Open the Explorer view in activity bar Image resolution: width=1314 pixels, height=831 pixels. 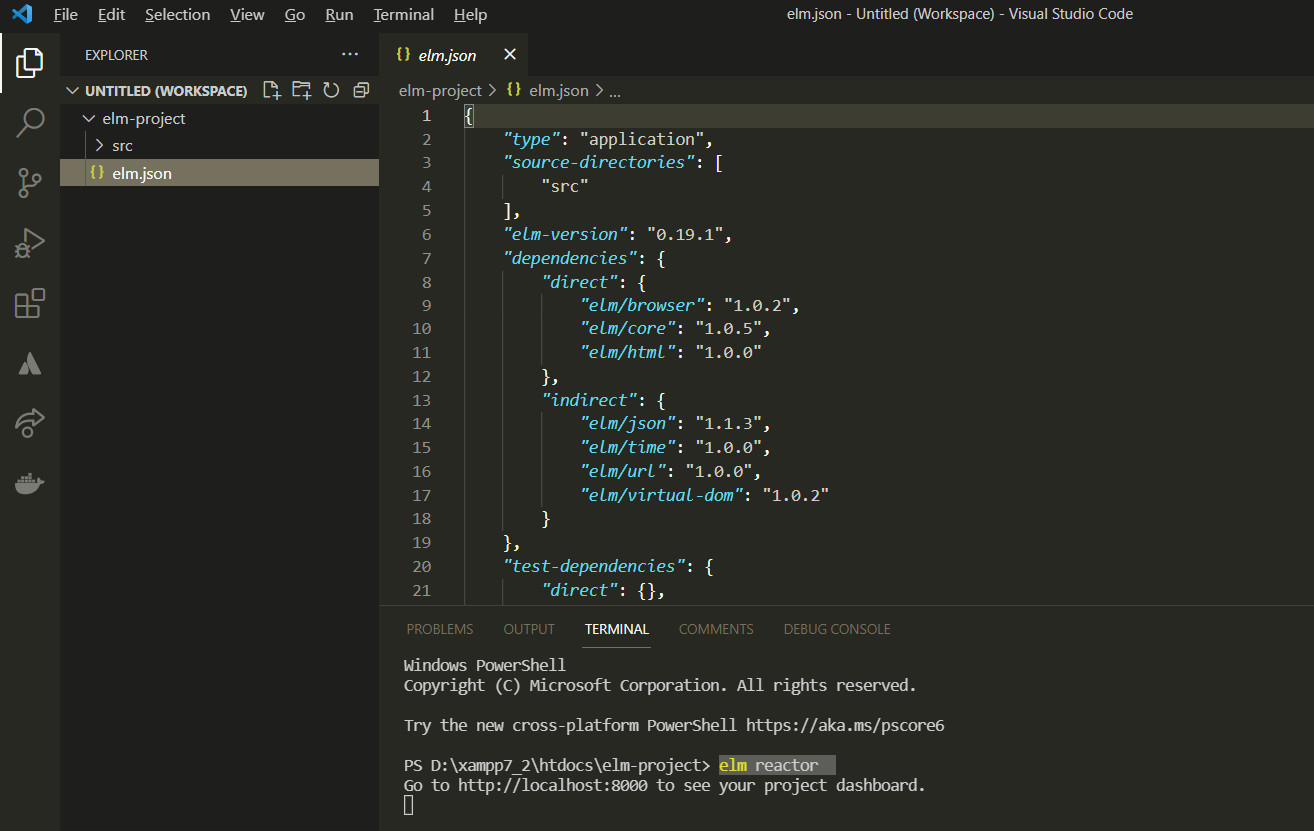pyautogui.click(x=29, y=62)
